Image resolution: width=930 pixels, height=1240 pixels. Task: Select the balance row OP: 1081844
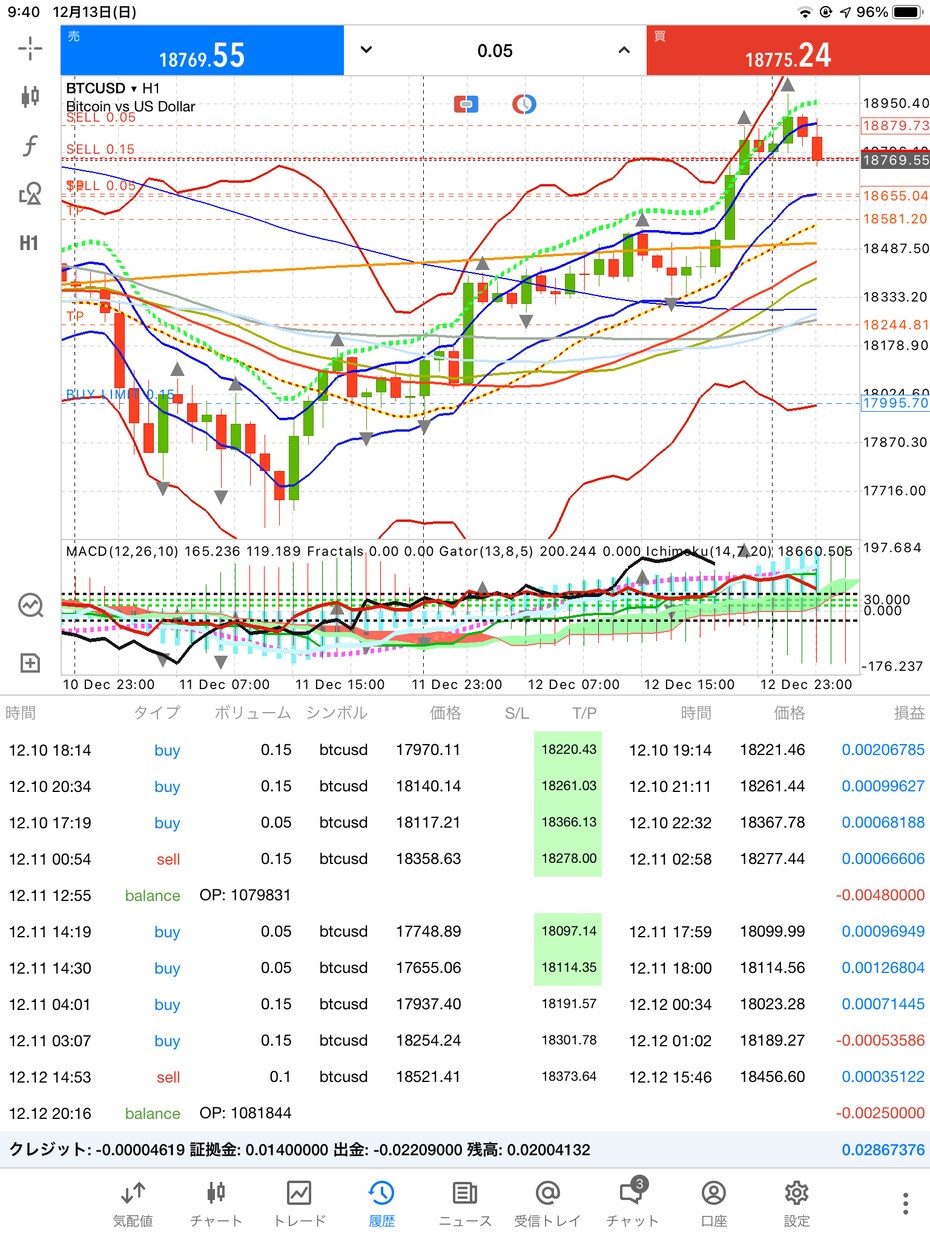click(465, 1113)
